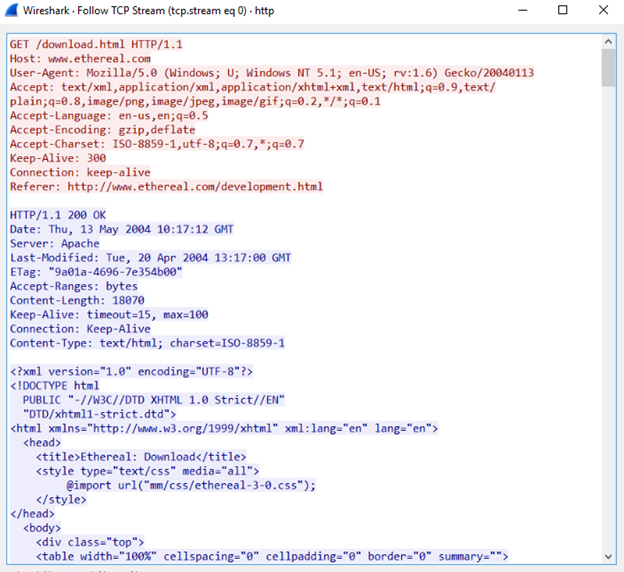Viewport: 624px width, 572px height.
Task: Click the Content-Type: text/html line
Action: (x=147, y=343)
